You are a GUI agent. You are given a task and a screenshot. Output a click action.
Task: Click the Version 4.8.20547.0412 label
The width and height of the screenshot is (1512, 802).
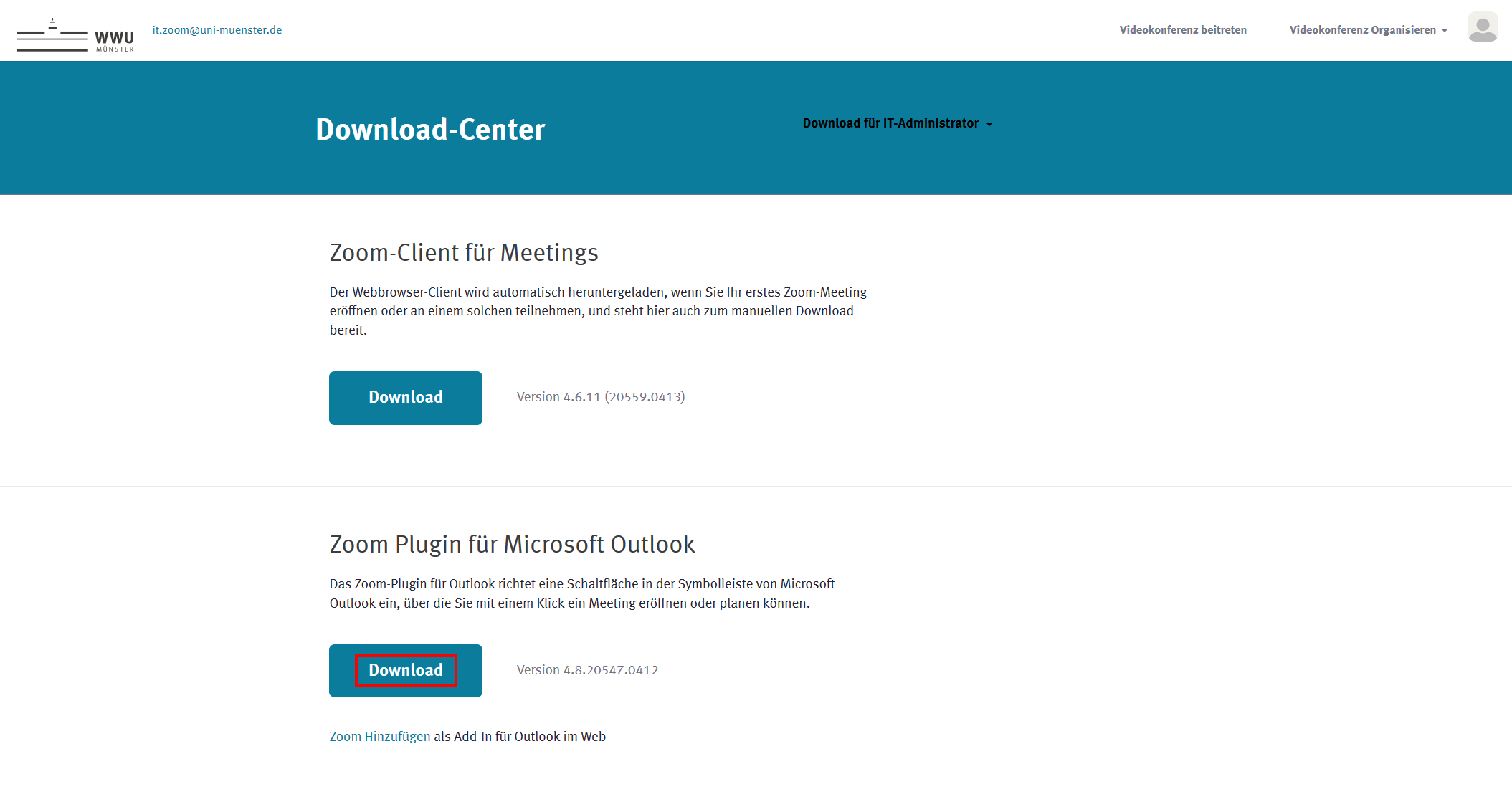point(587,670)
